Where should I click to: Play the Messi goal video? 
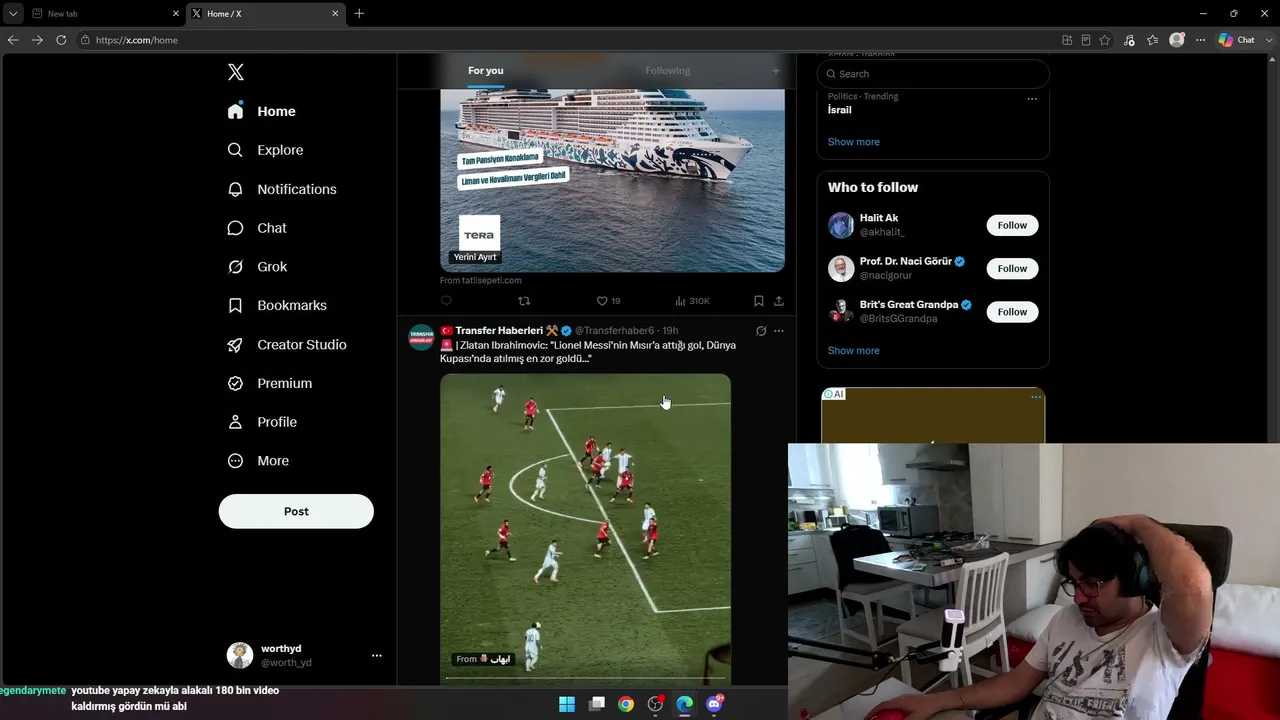585,529
